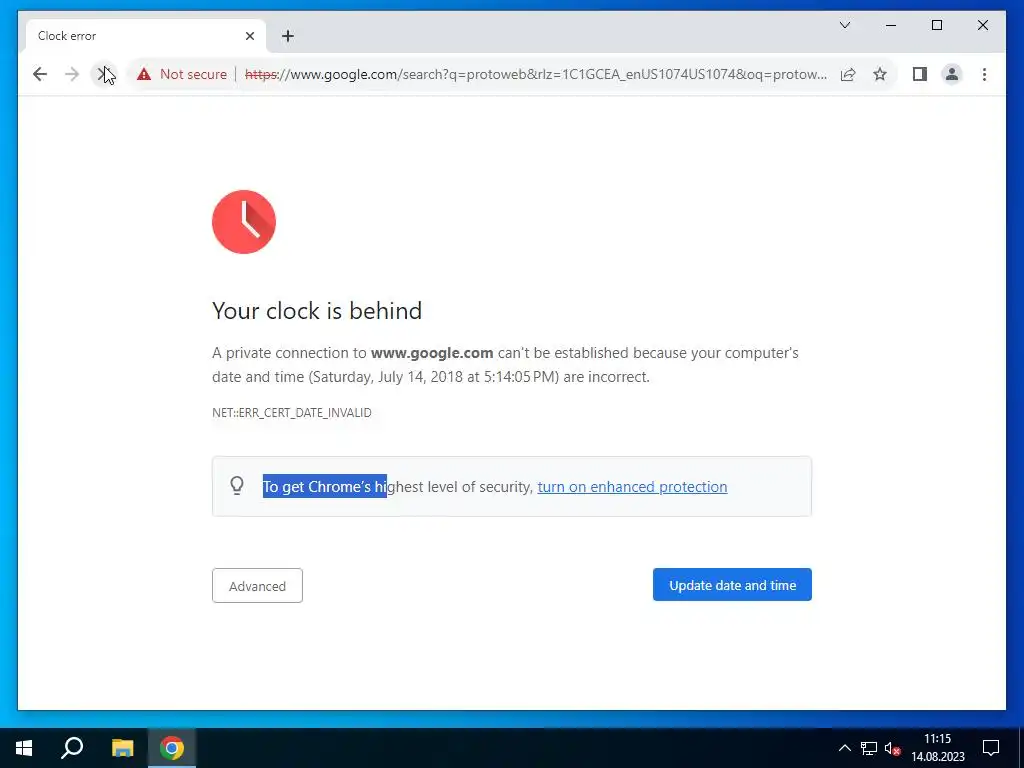The height and width of the screenshot is (768, 1024).
Task: Click the bold www.google.com text
Action: pos(432,353)
